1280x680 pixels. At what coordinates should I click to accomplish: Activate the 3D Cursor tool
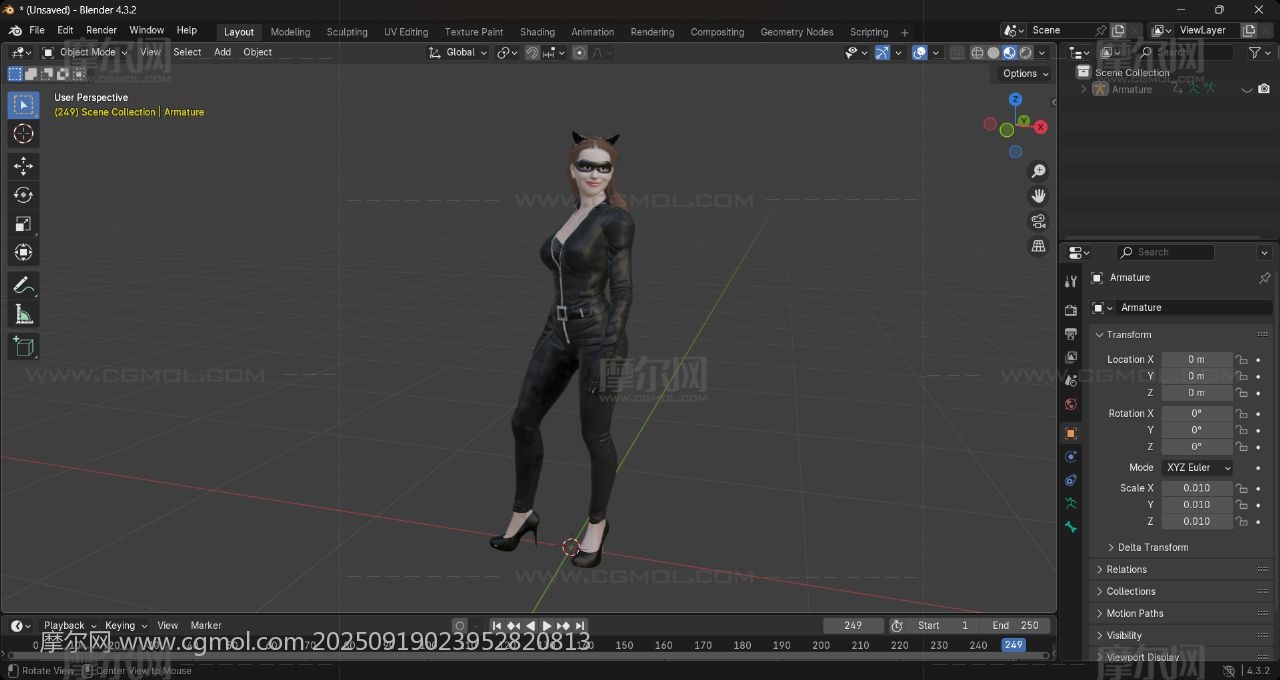tap(24, 134)
